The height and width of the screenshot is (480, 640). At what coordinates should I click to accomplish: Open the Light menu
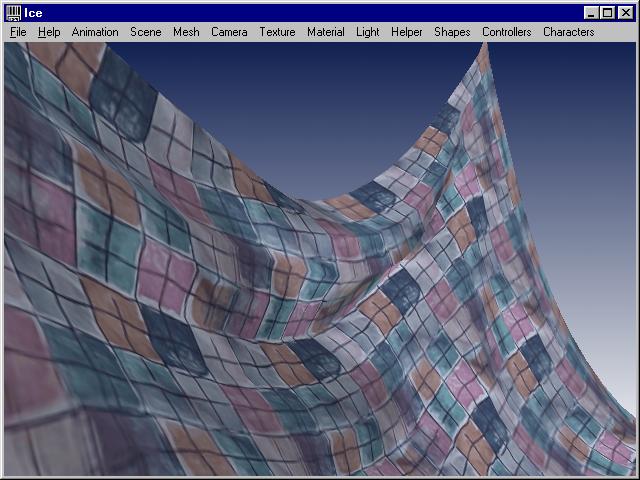pos(368,32)
